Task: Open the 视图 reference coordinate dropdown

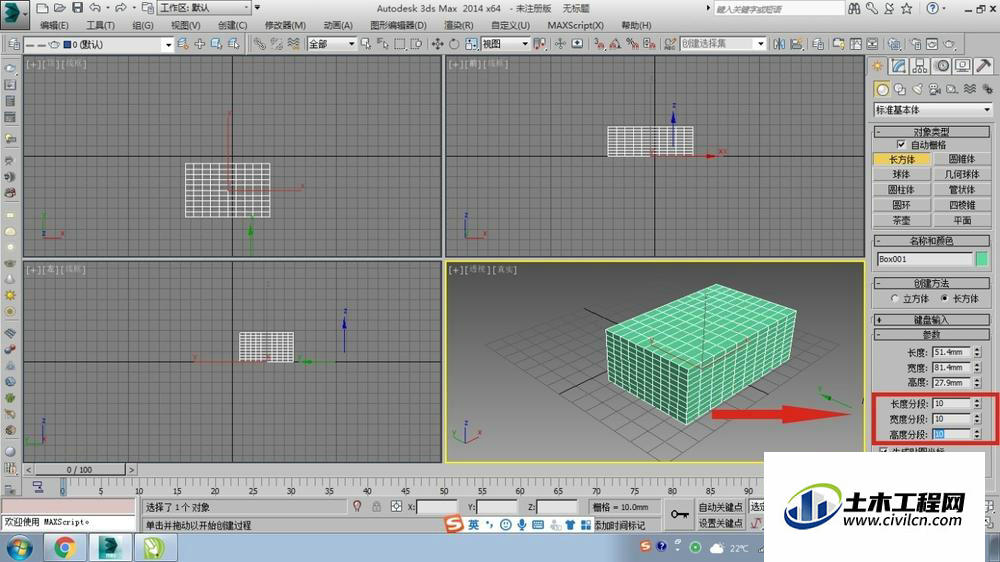Action: click(x=505, y=44)
